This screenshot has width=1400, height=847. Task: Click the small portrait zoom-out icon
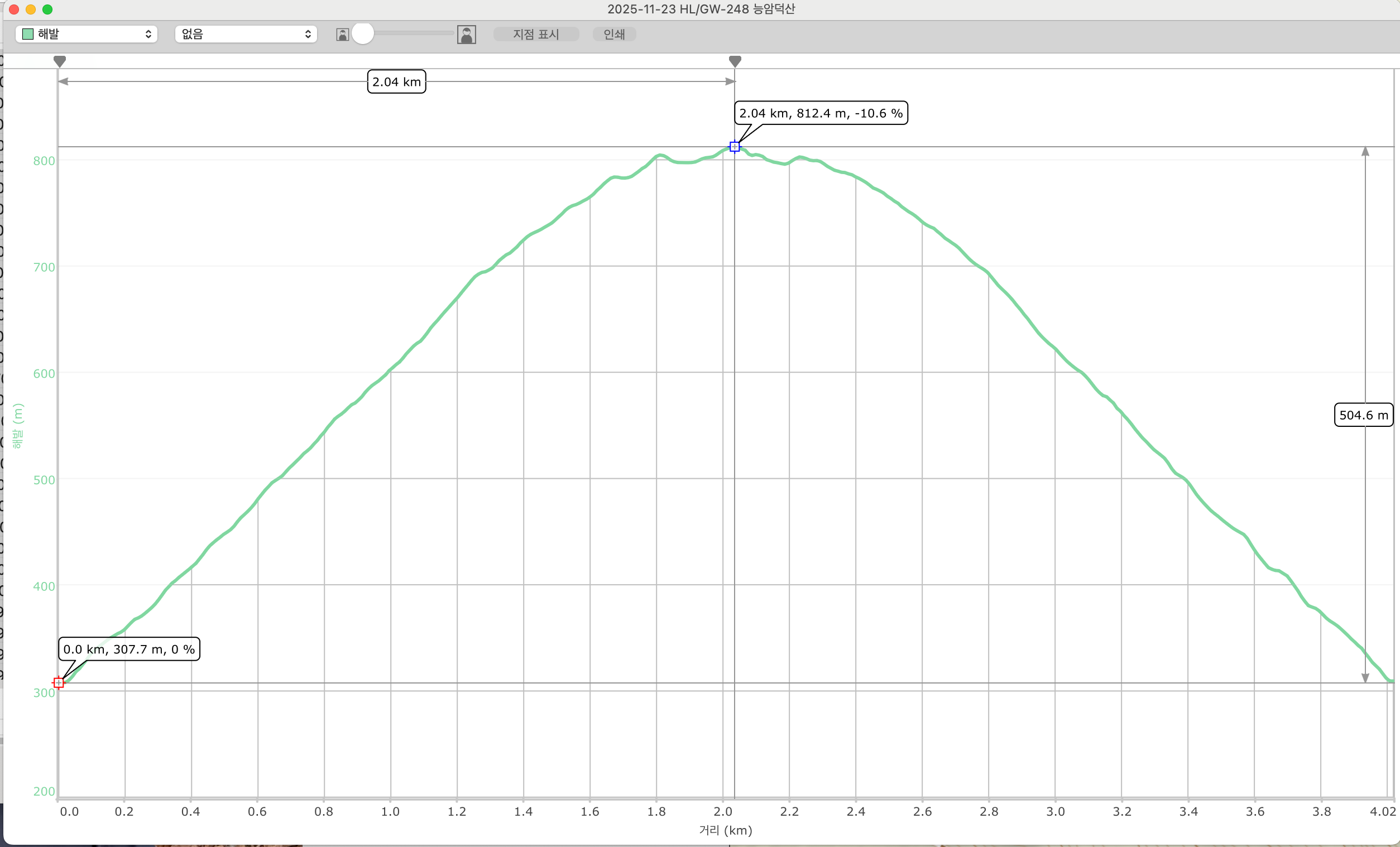342,35
